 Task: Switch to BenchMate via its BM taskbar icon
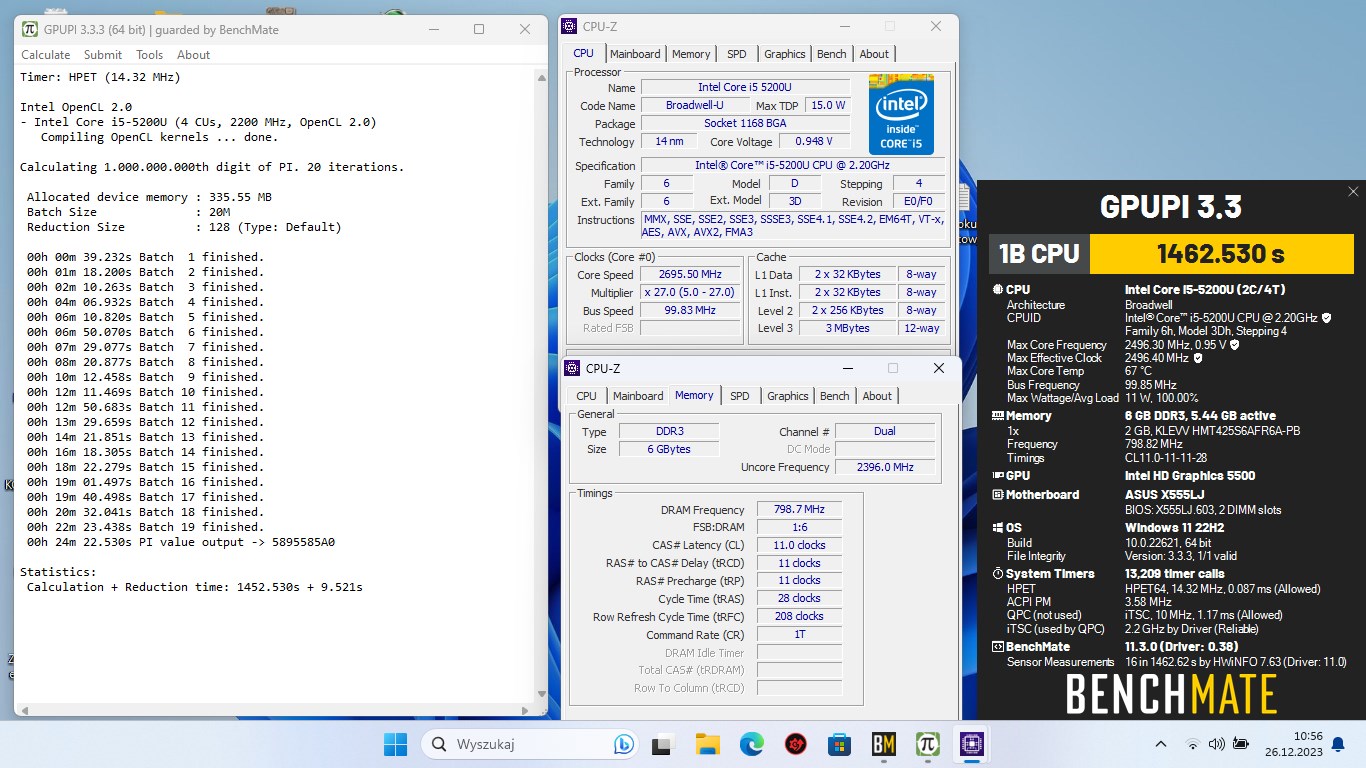click(x=883, y=745)
